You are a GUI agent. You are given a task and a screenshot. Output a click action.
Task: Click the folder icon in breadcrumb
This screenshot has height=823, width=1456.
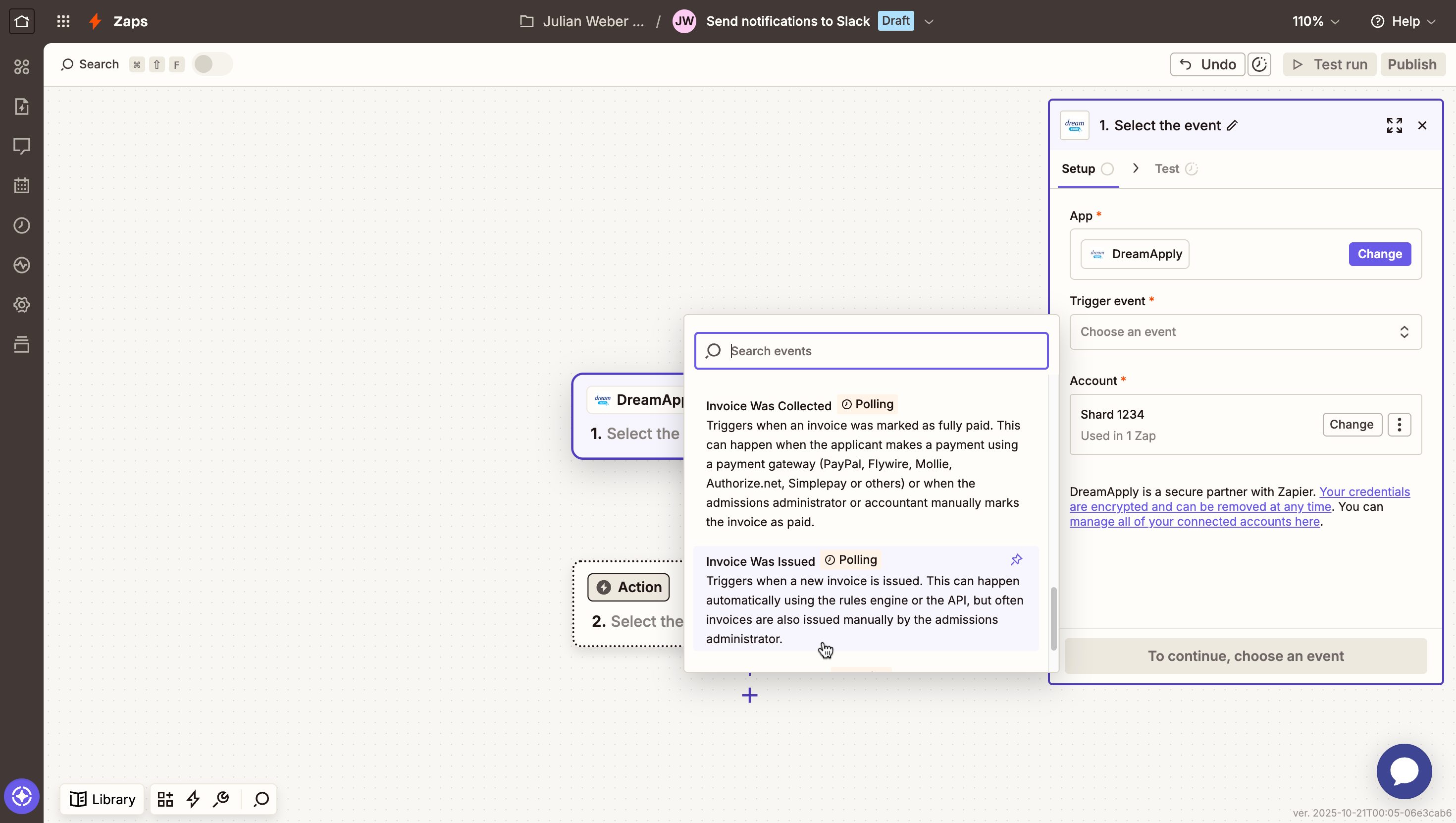pyautogui.click(x=527, y=21)
